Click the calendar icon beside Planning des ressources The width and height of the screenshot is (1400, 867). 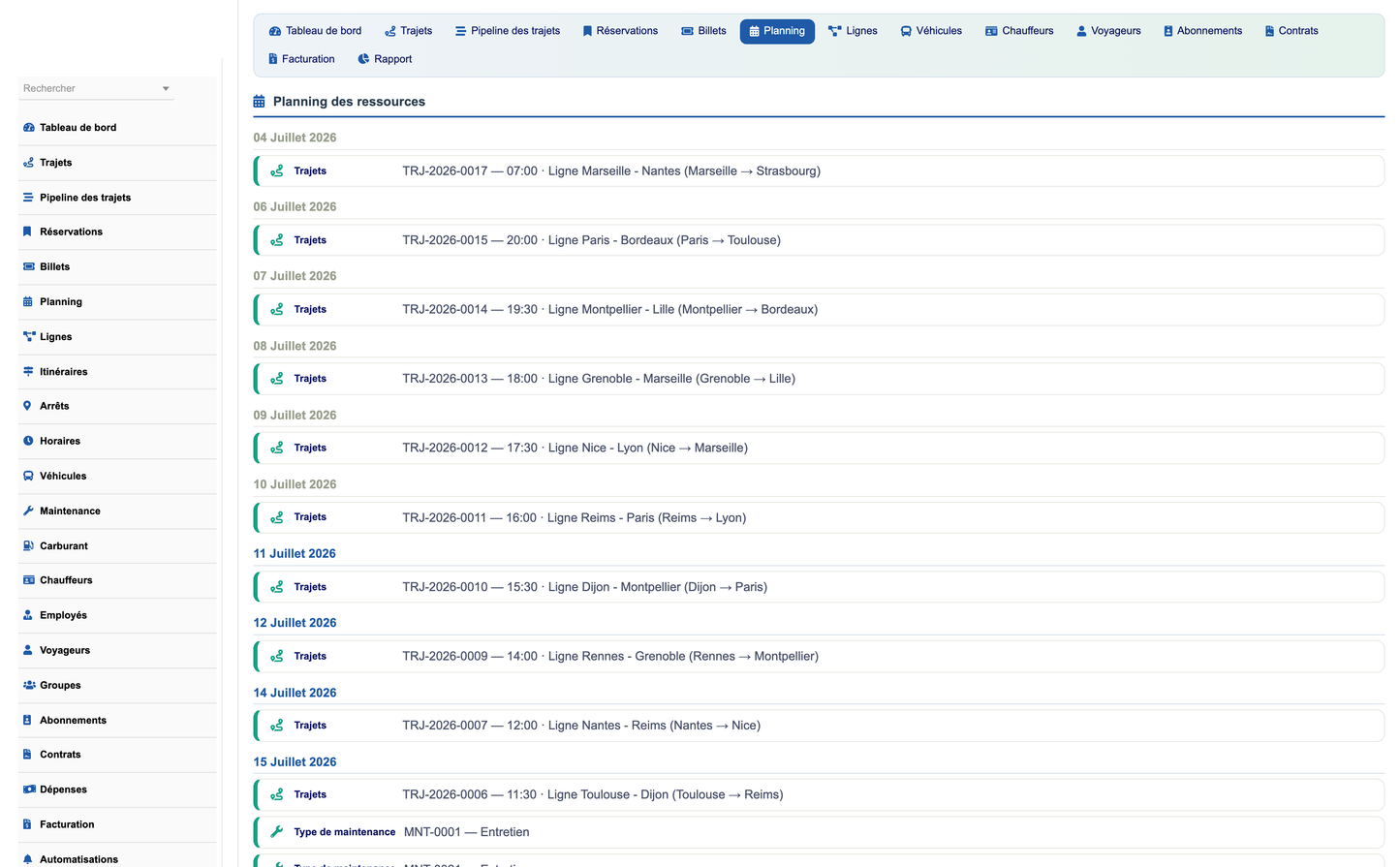(259, 102)
